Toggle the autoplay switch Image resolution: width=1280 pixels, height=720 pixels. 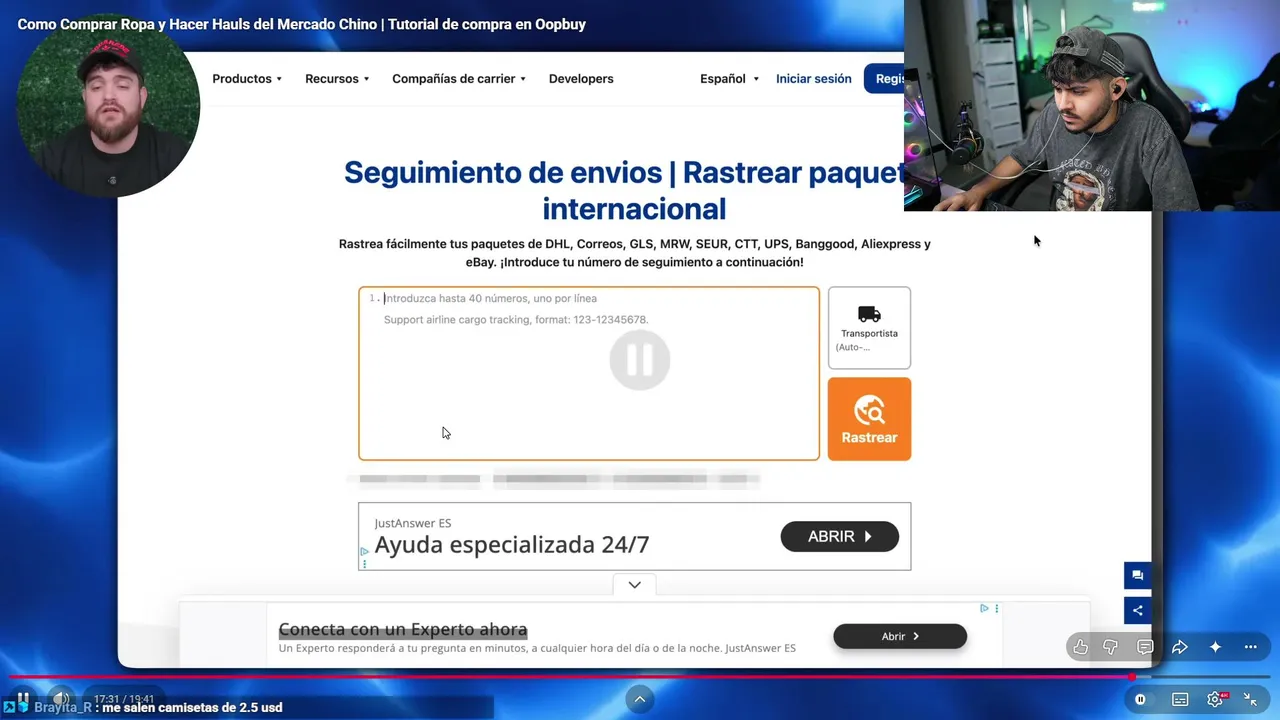coord(1140,700)
